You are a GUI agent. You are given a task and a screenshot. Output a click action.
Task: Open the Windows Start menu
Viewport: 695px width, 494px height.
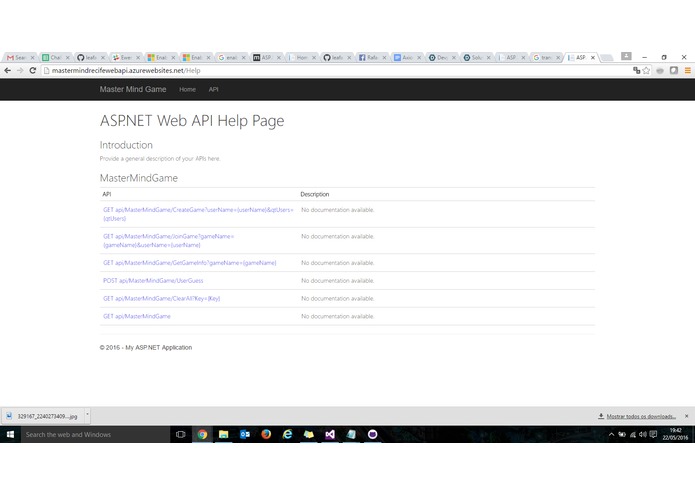10,434
